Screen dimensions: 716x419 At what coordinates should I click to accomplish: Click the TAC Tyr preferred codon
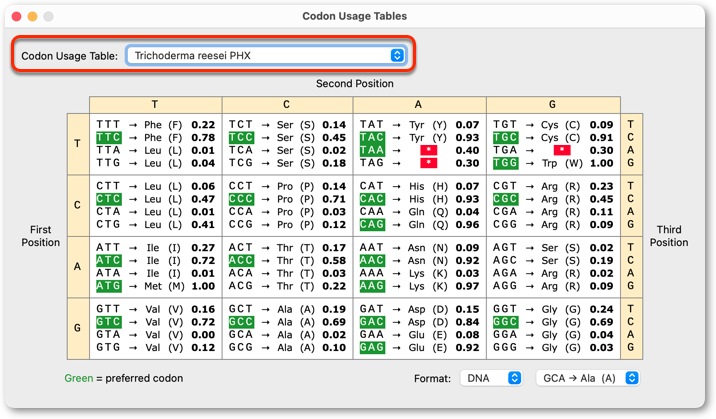pos(372,137)
